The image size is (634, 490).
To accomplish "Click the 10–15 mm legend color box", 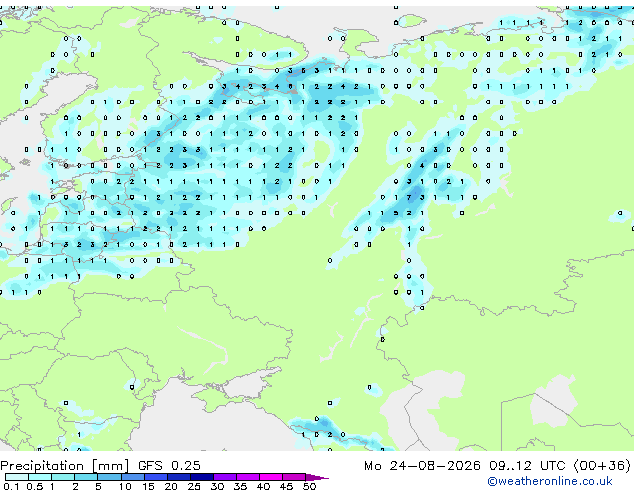I will pyautogui.click(x=132, y=477).
